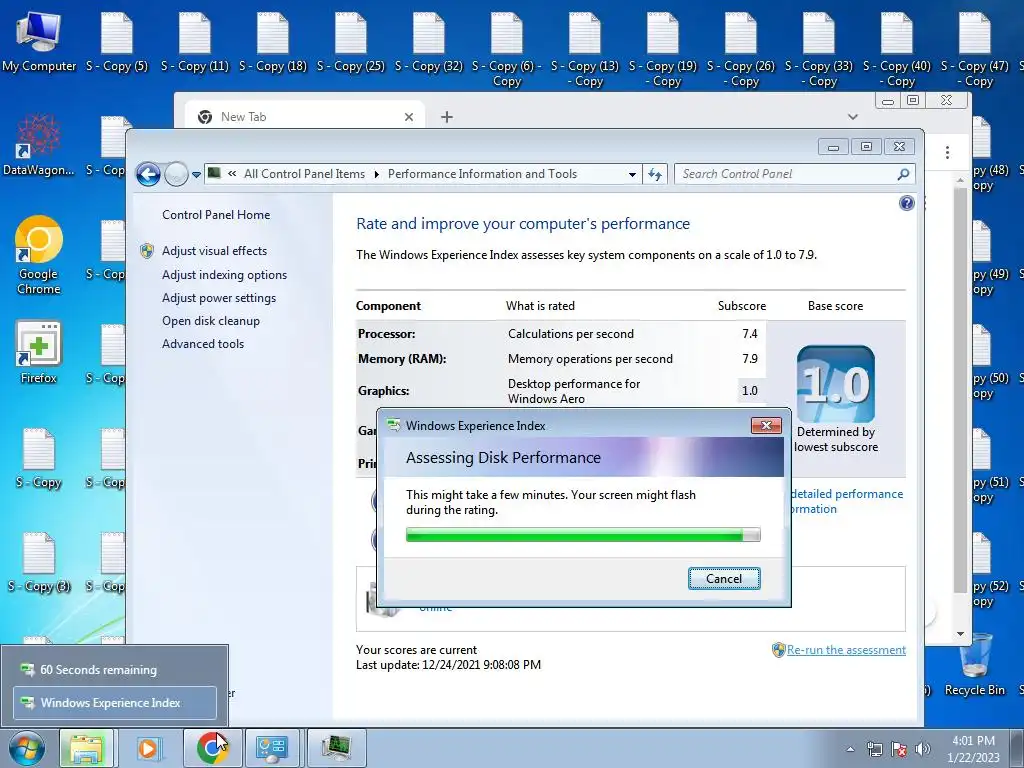
Task: Go to Control Panel Home
Action: coord(216,215)
